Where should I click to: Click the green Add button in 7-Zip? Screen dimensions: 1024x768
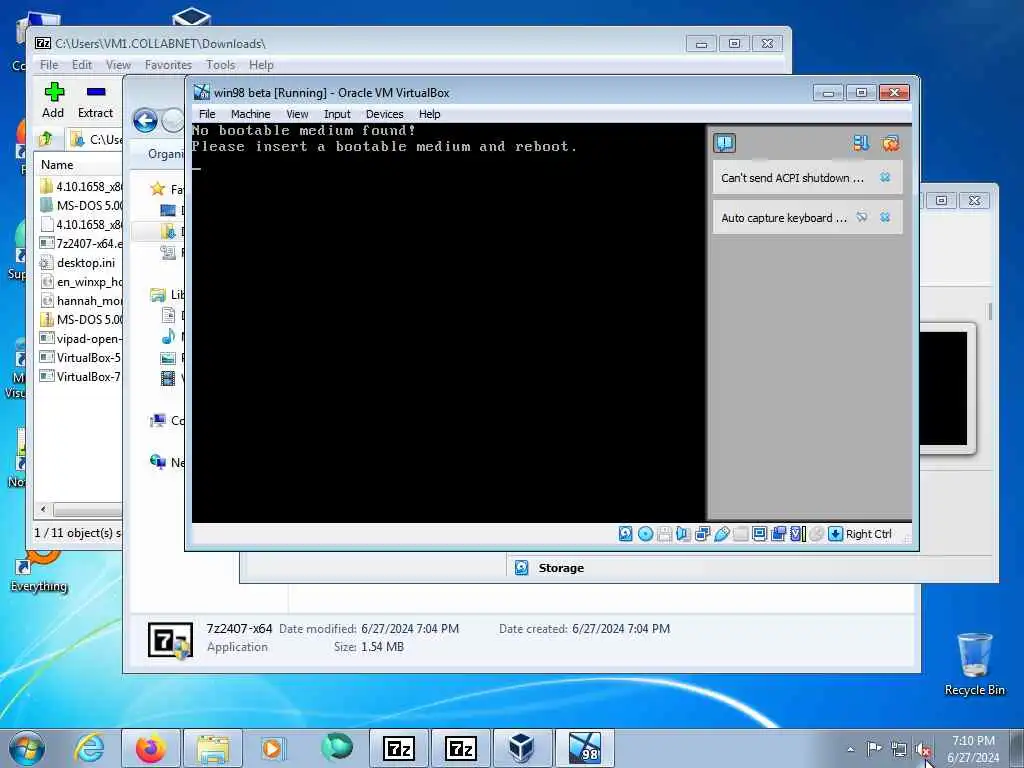point(54,100)
